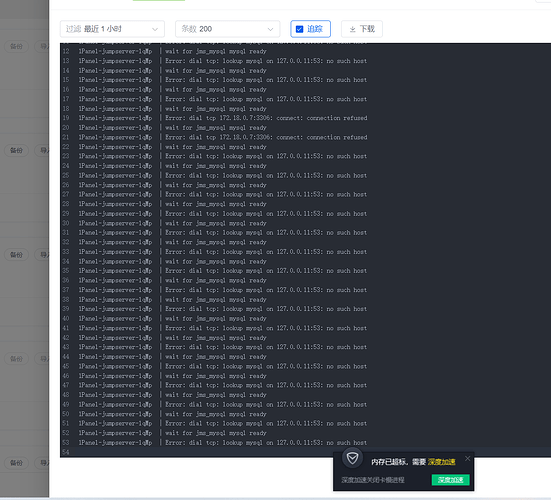
Task: Click empty log line 54
Action: (x=306, y=452)
